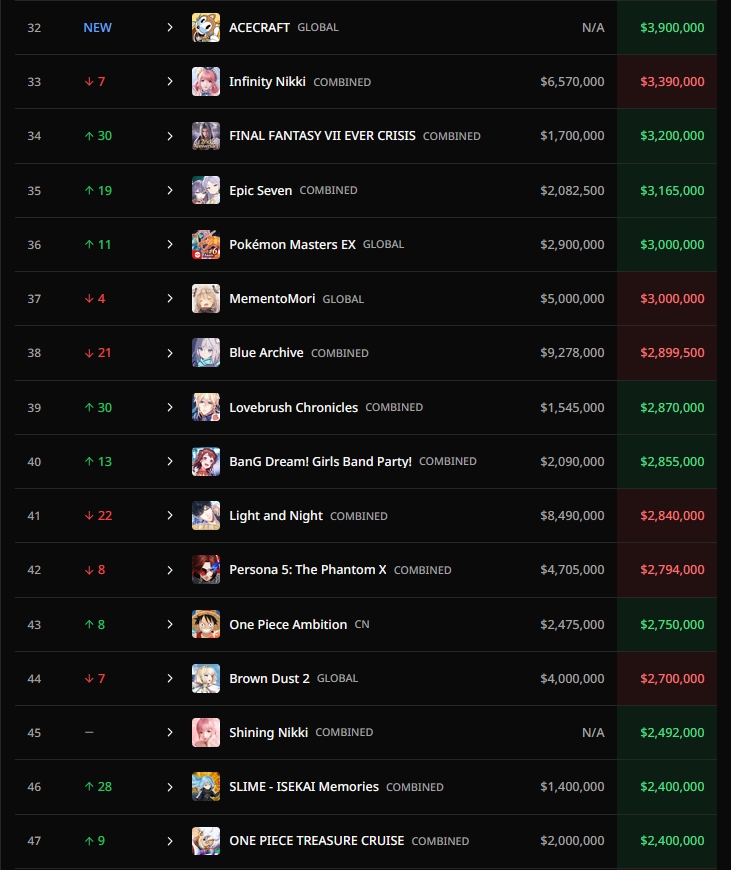Click the One Piece Ambition icon
Screen dimensions: 731x870
point(206,624)
